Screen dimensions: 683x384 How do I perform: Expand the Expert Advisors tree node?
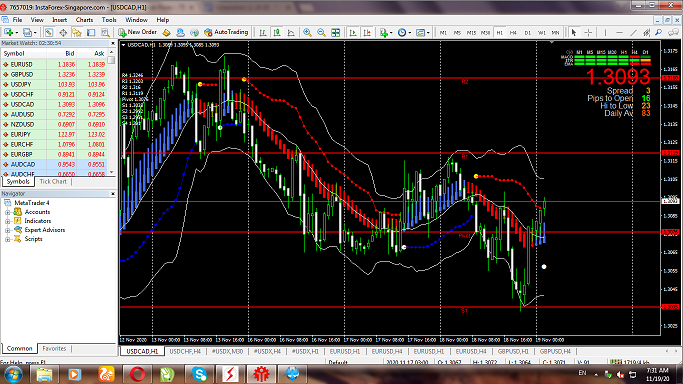click(7, 230)
